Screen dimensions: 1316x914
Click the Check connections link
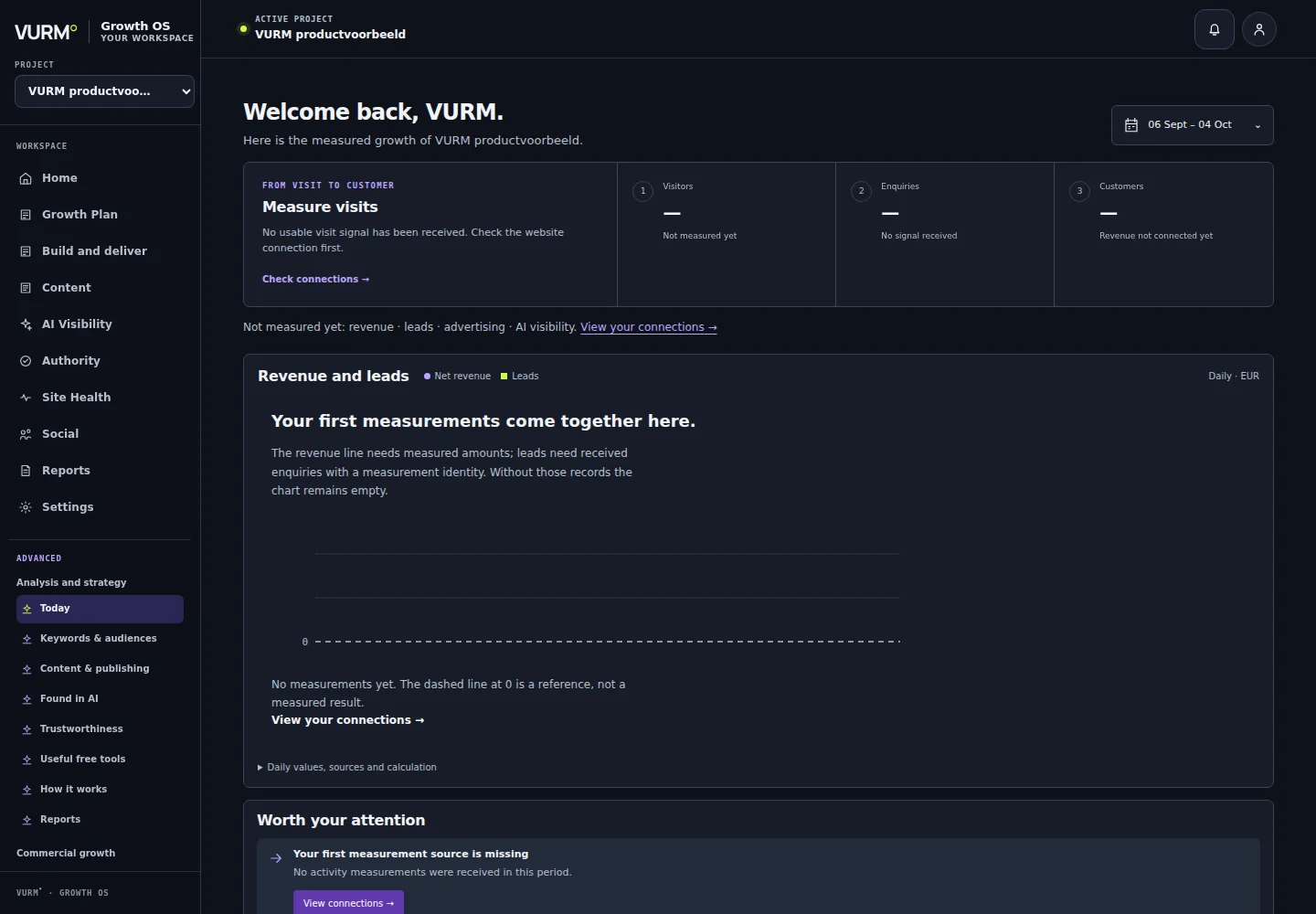click(315, 280)
